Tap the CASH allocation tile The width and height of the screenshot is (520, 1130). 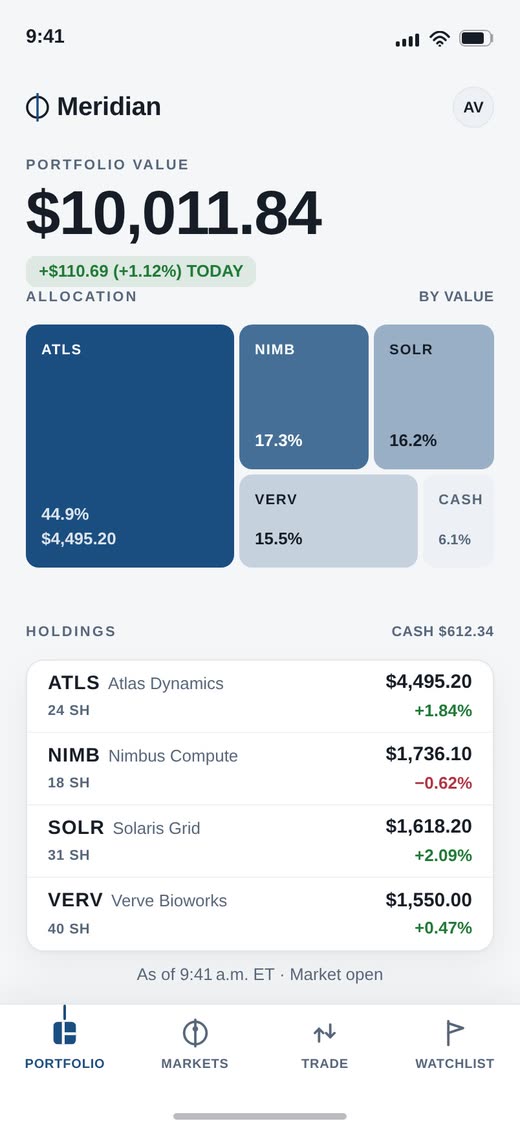click(x=458, y=521)
